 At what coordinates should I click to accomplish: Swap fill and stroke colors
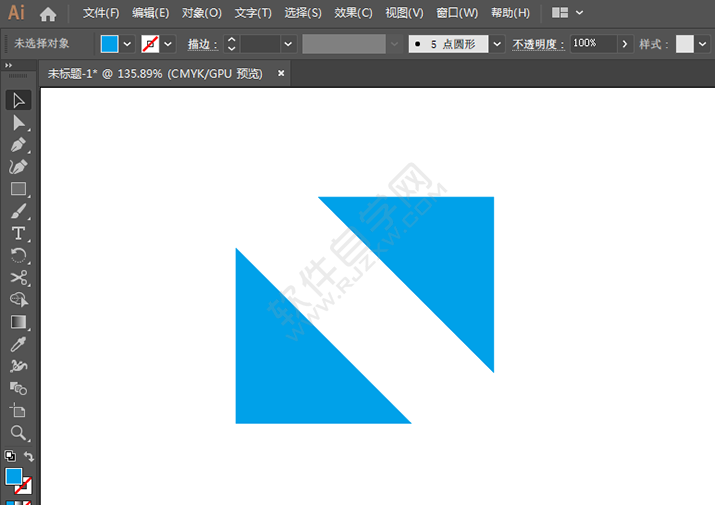click(29, 457)
